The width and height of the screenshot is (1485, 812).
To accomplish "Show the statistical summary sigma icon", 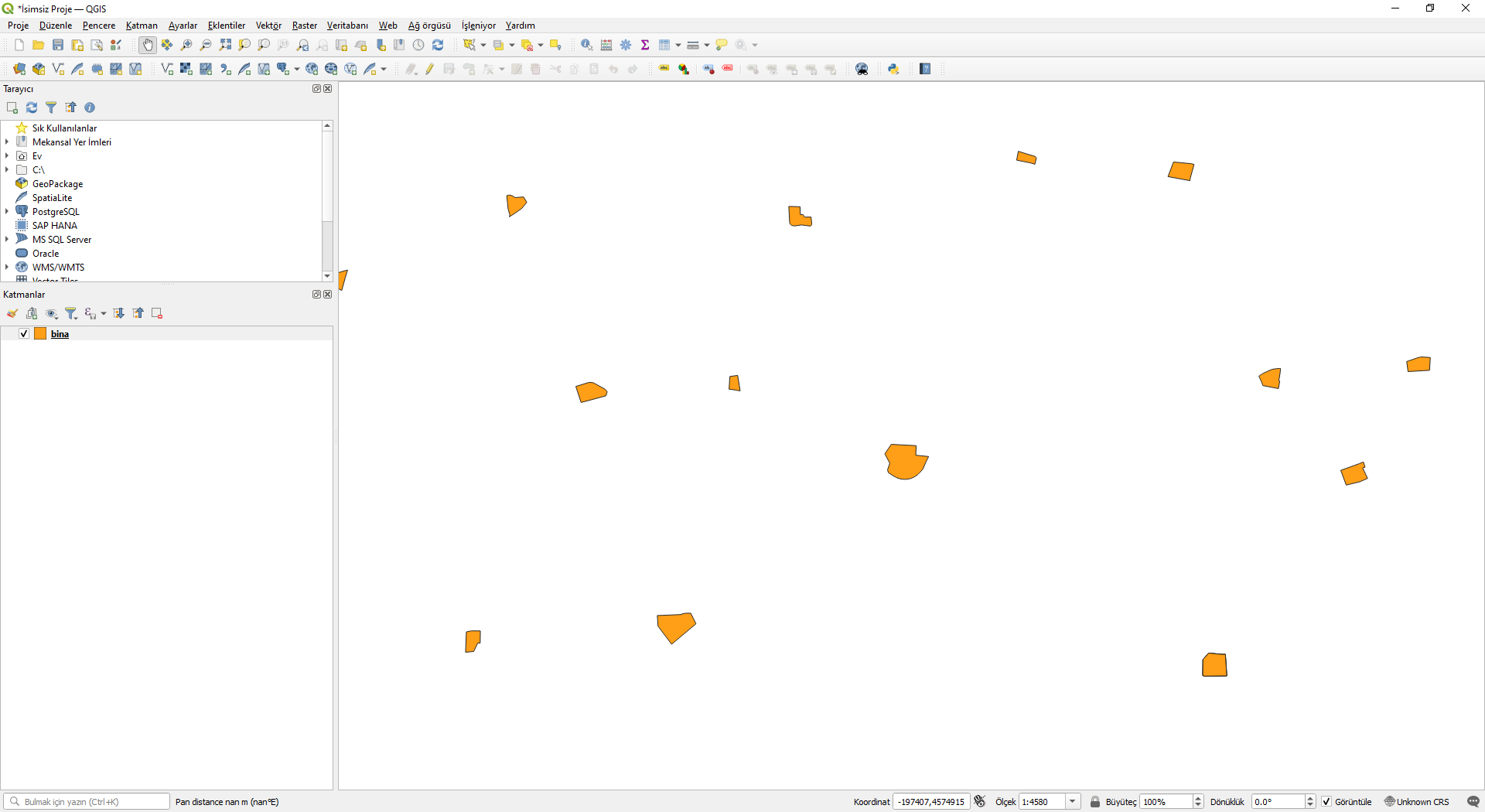I will click(645, 45).
